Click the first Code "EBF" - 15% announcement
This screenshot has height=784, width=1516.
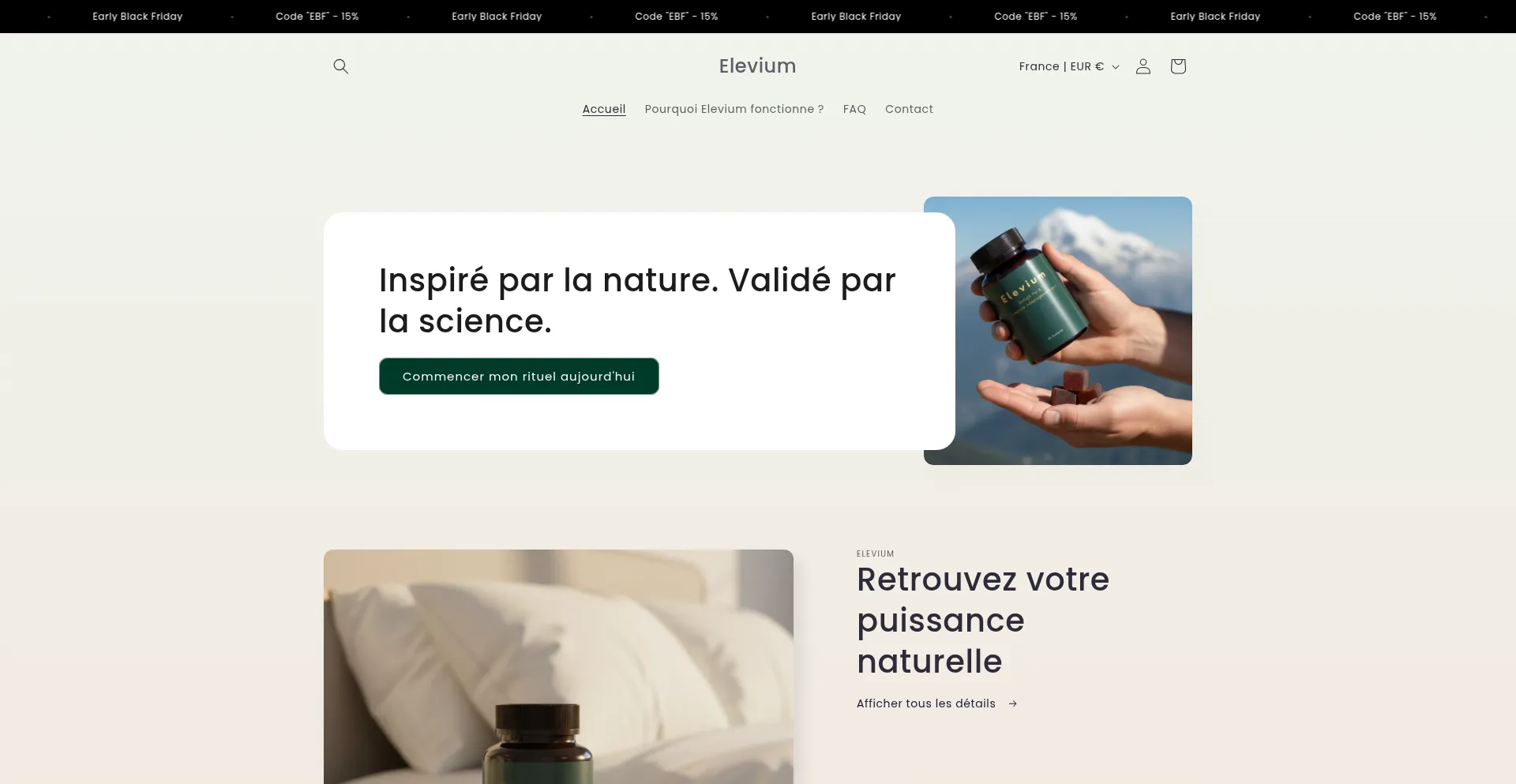(317, 16)
